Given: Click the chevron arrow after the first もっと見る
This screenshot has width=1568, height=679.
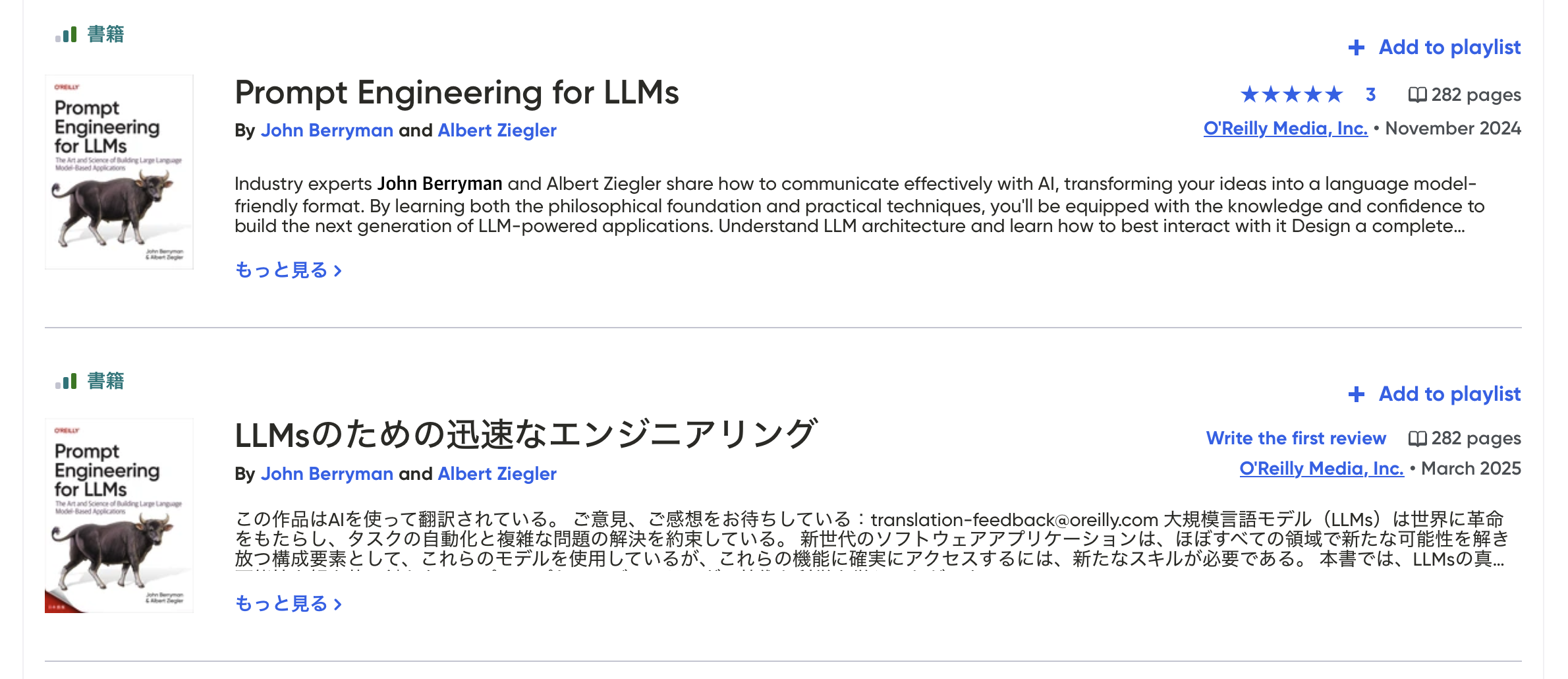Looking at the screenshot, I should pos(337,271).
